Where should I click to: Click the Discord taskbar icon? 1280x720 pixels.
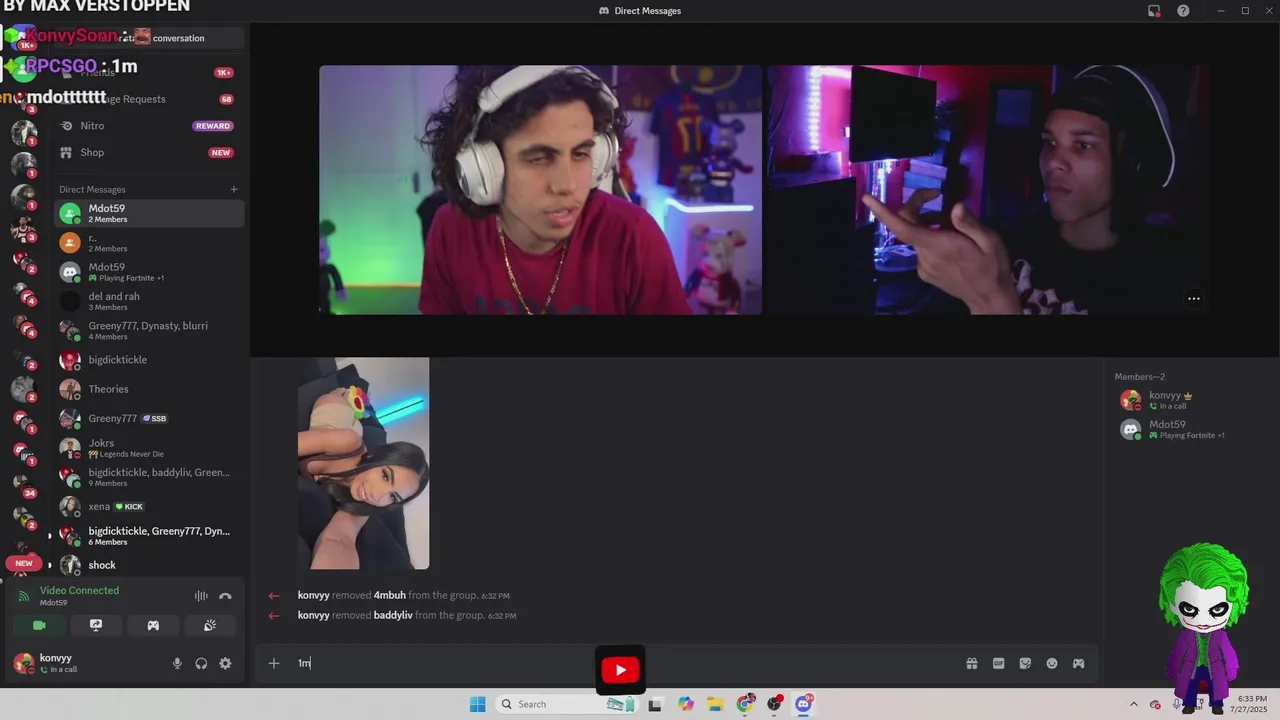(804, 704)
